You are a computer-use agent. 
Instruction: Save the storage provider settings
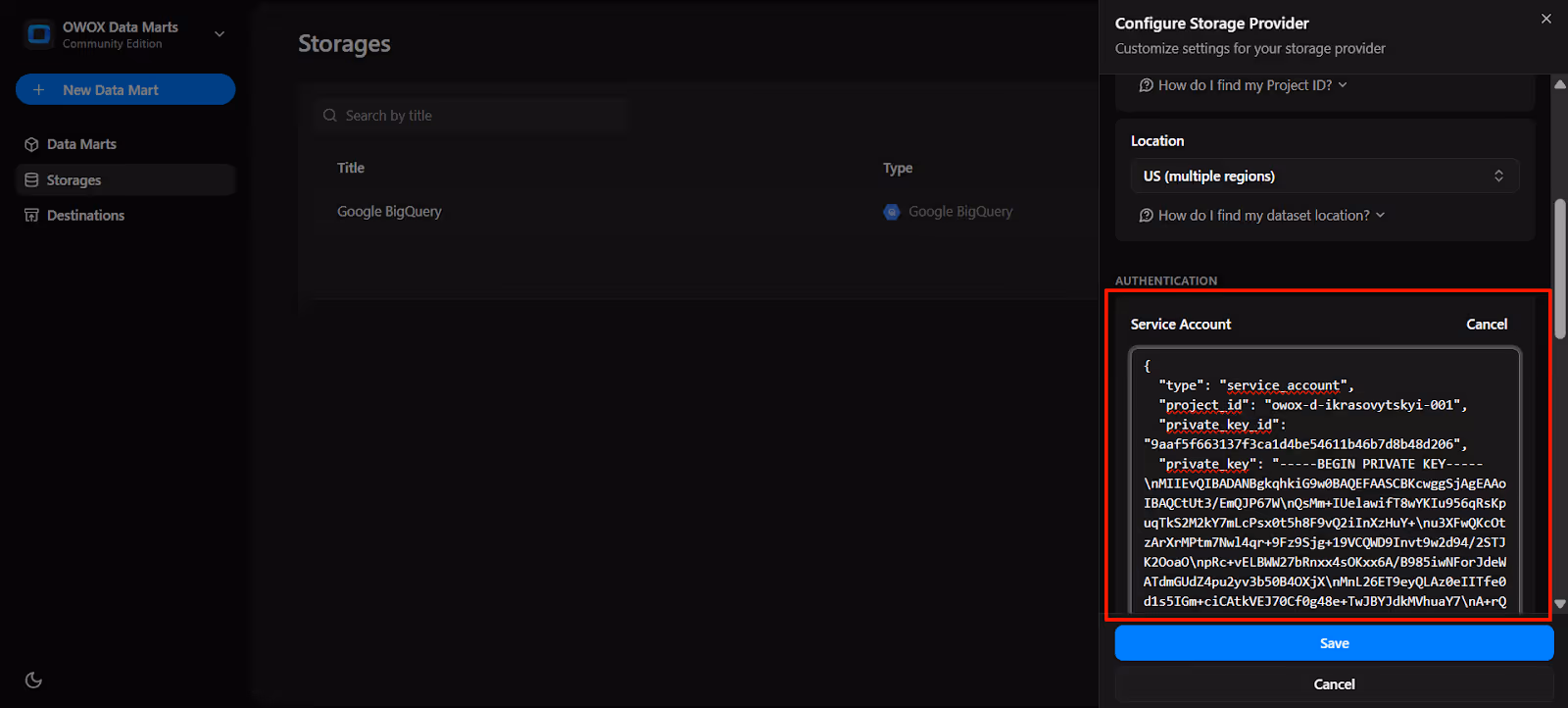[1334, 643]
